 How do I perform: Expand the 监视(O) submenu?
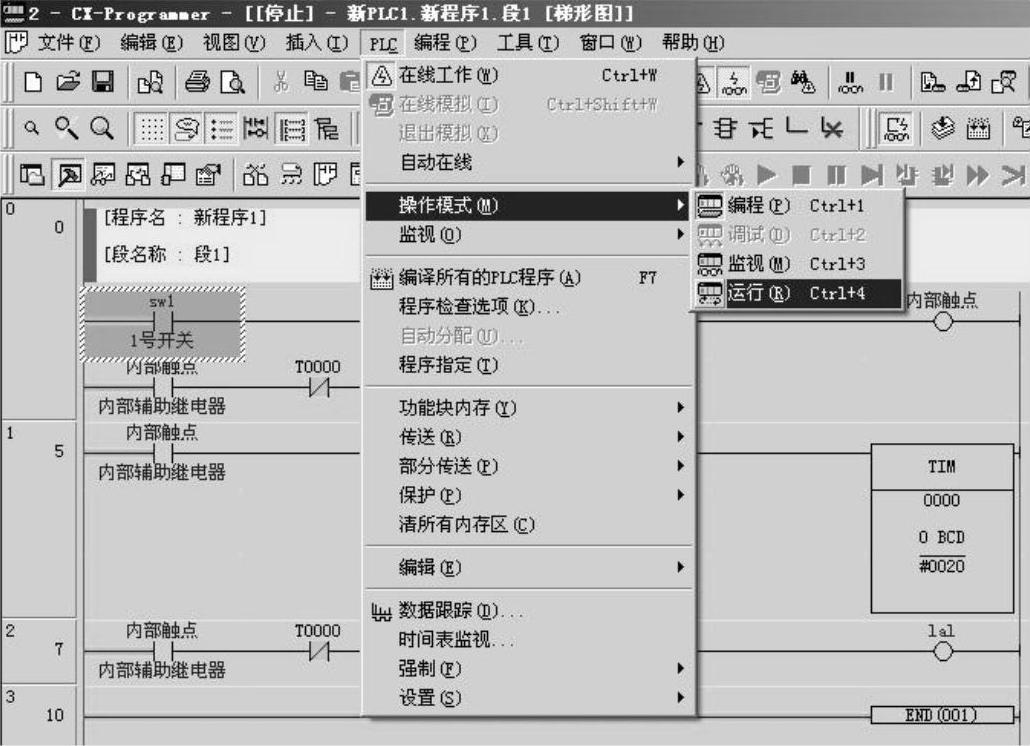[529, 234]
